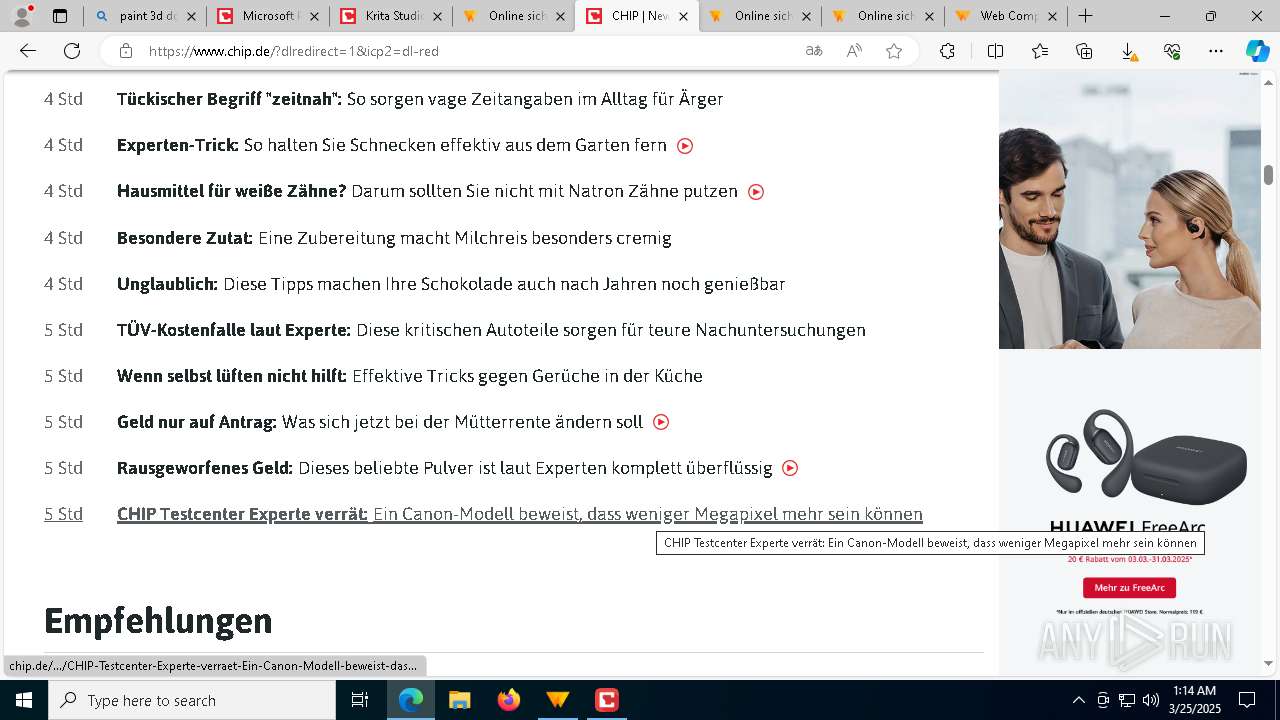
Task: Open article Geld nur auf Antrag
Action: click(x=380, y=422)
